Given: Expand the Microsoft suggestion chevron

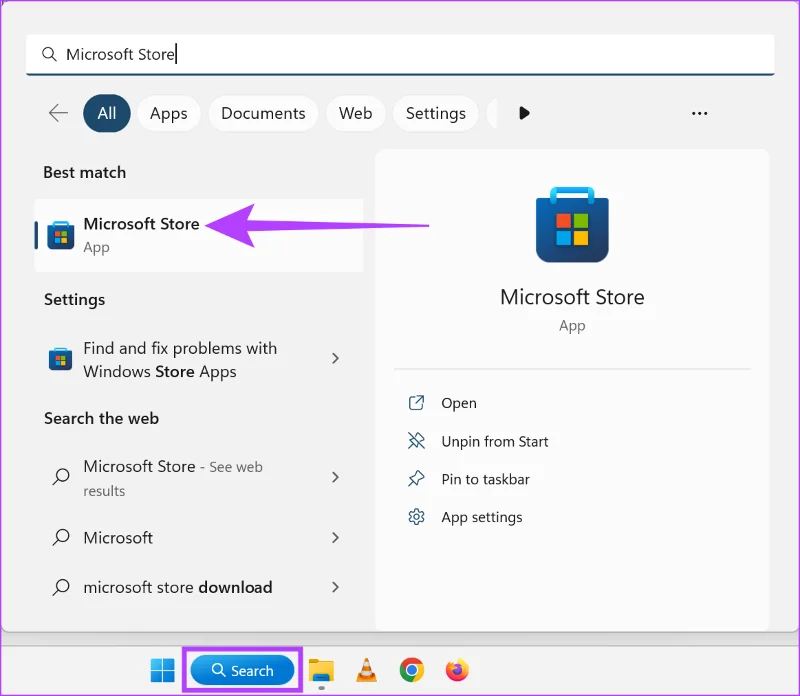Looking at the screenshot, I should (335, 537).
